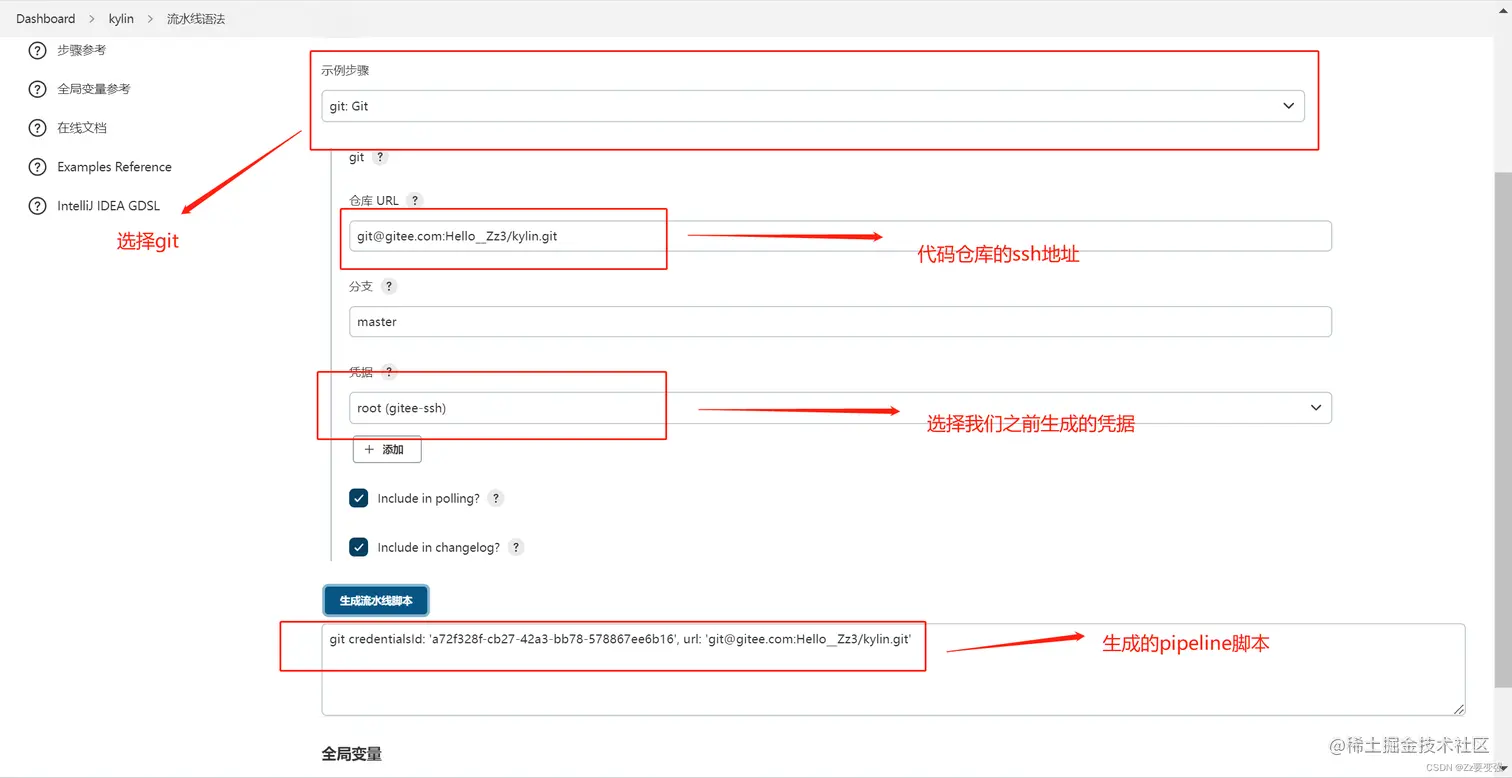
Task: Open 全局变量参考 sidebar link
Action: point(94,89)
